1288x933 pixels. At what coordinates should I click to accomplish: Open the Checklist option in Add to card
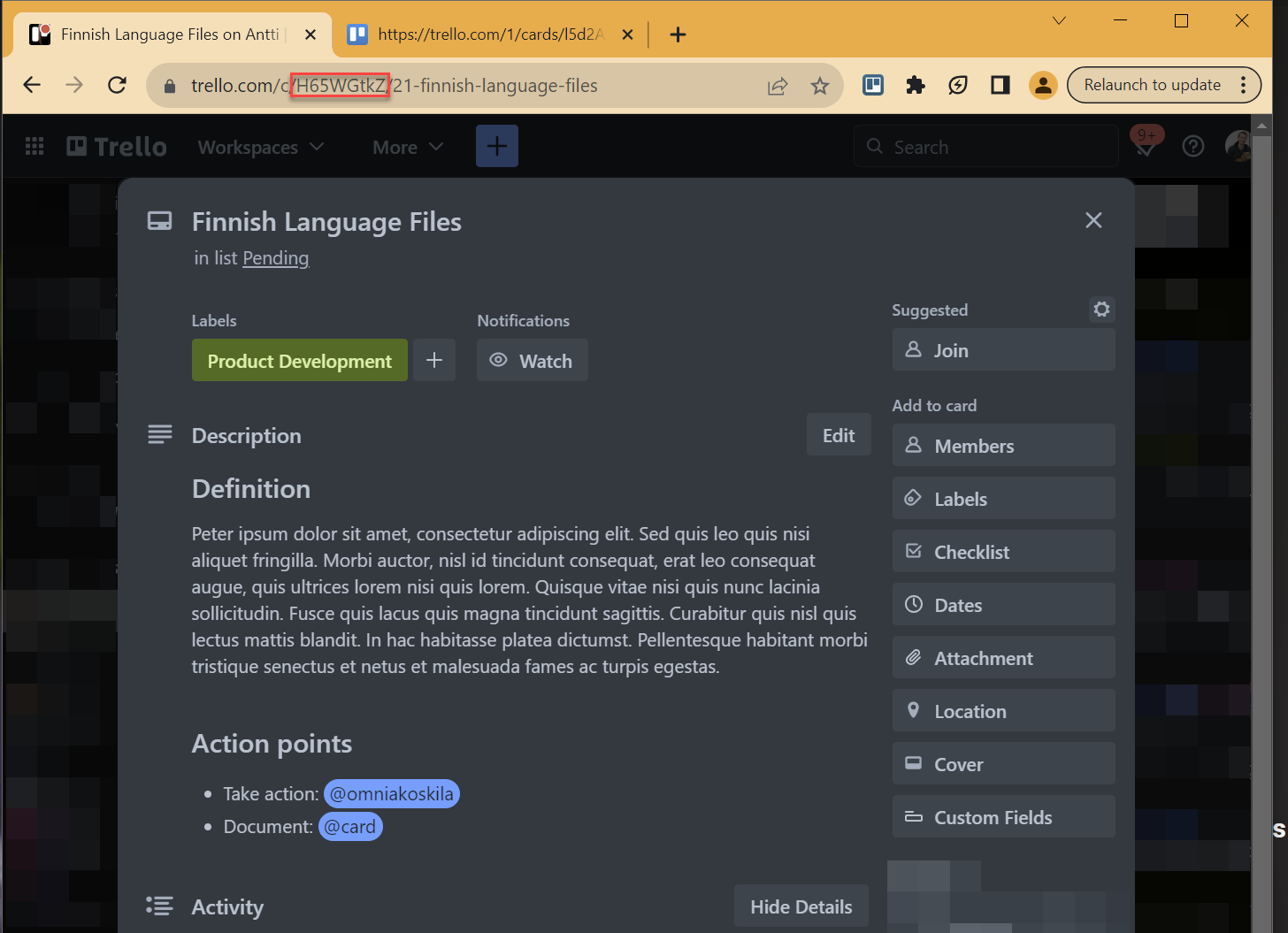(x=1003, y=552)
